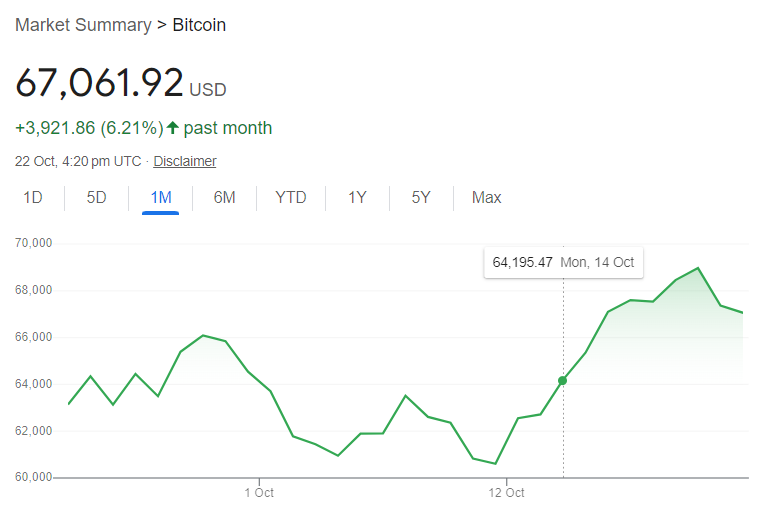Click the 70,000 y-axis label
Image resolution: width=761 pixels, height=511 pixels.
33,244
